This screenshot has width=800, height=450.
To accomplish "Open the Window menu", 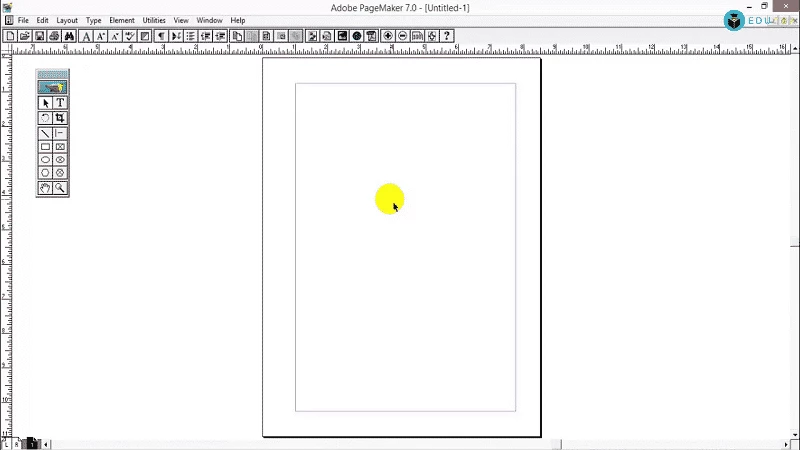I will click(209, 20).
